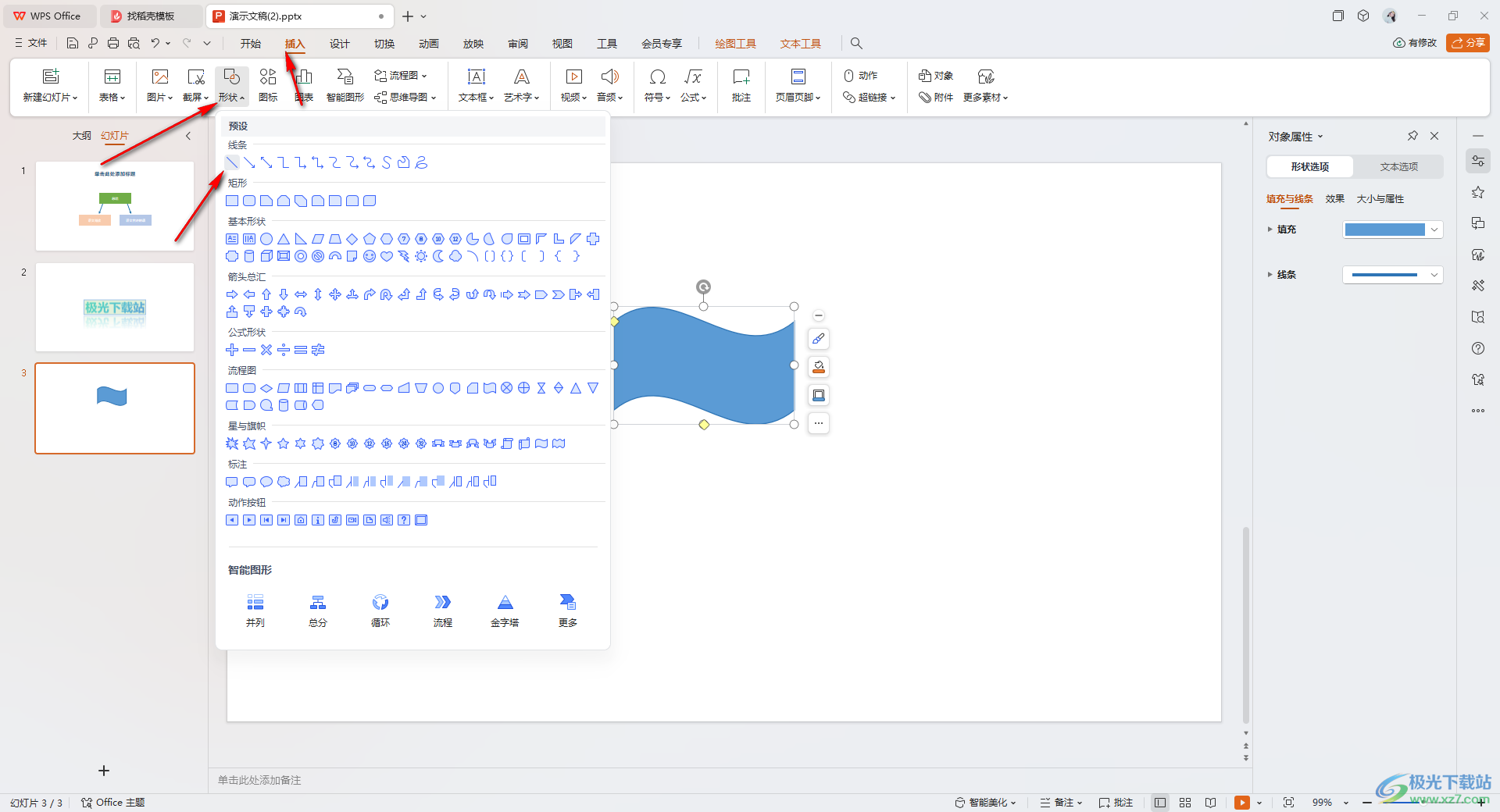
Task: Select the division sign formula shape
Action: pos(284,350)
